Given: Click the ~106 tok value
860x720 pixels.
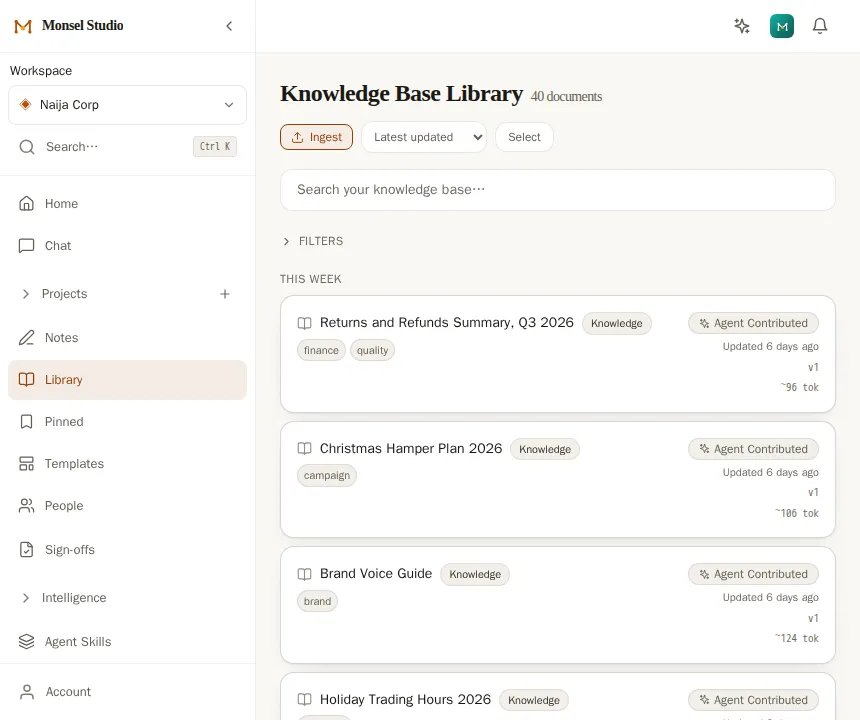Looking at the screenshot, I should 797,513.
